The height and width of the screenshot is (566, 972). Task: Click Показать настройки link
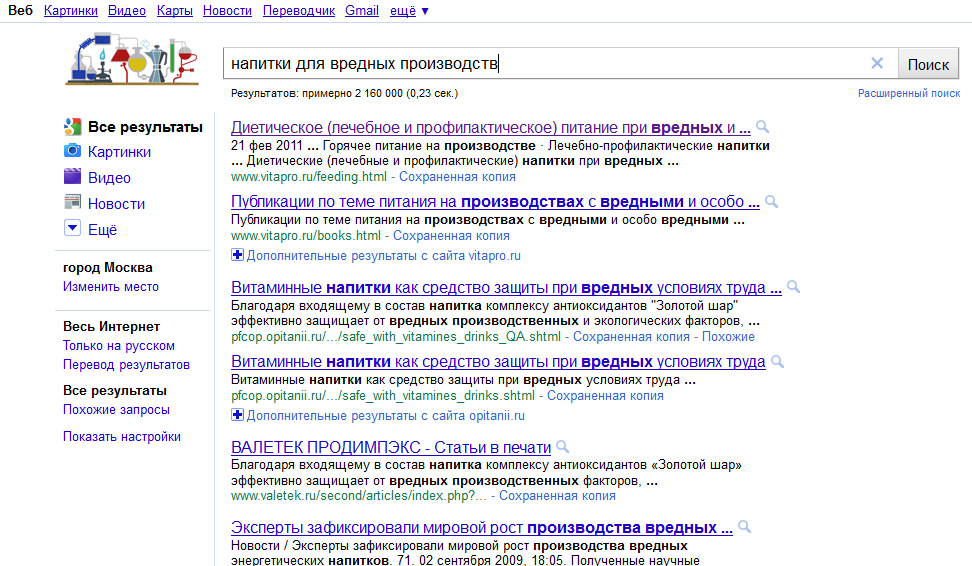pos(122,436)
